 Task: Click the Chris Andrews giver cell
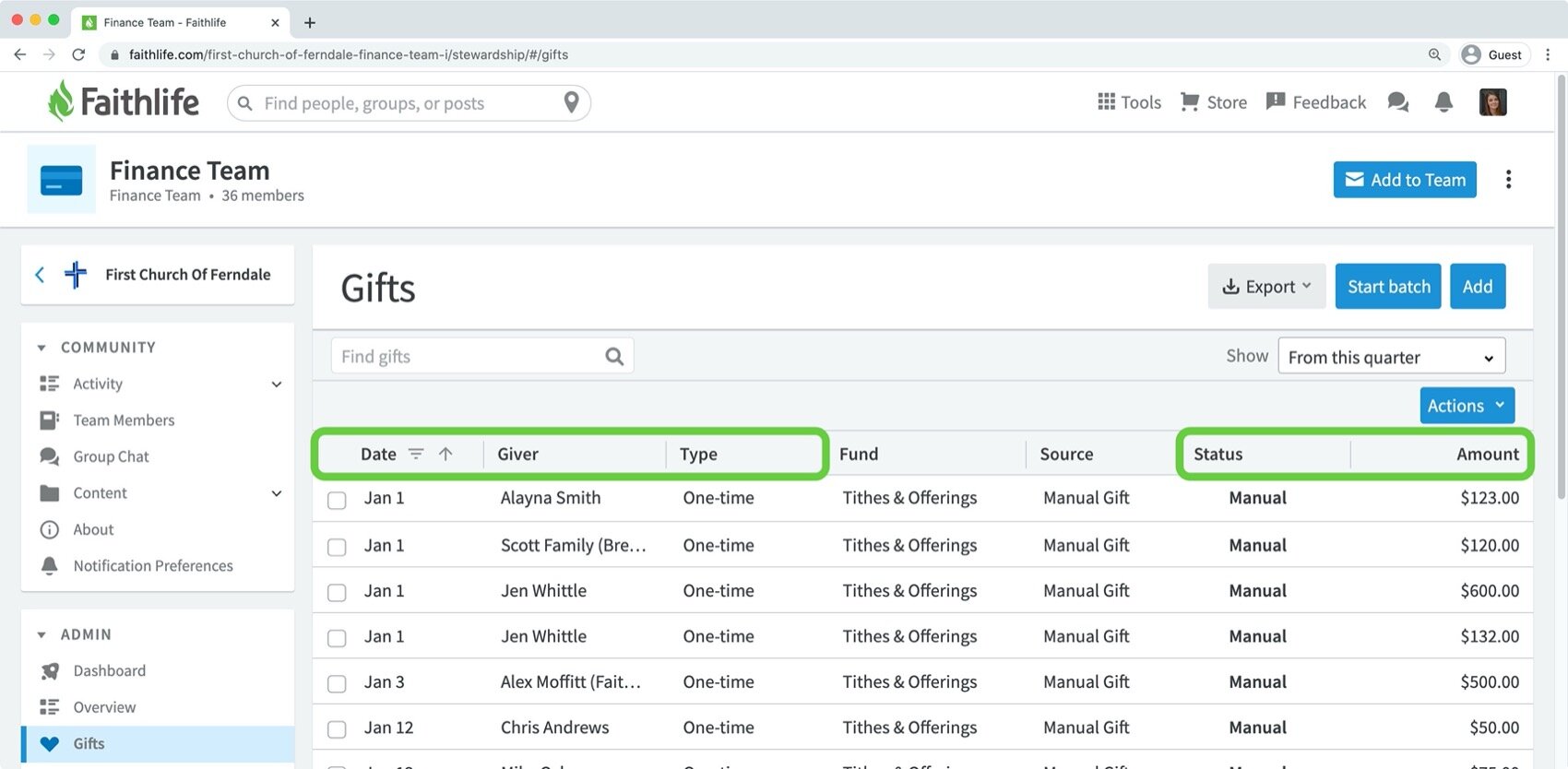(554, 728)
